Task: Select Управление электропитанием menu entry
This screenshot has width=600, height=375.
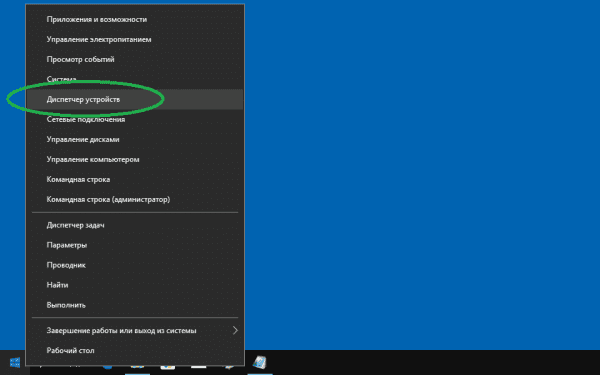Action: (x=135, y=39)
